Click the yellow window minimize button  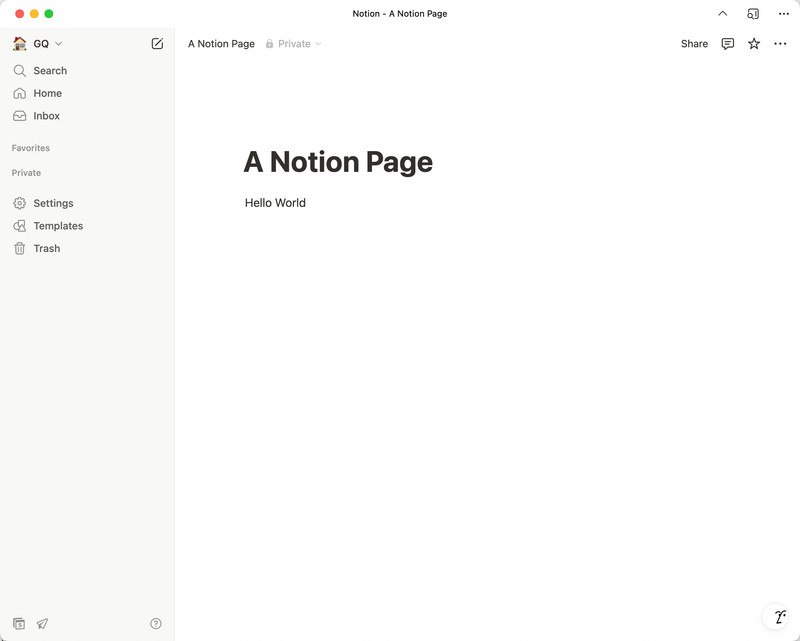pyautogui.click(x=34, y=14)
